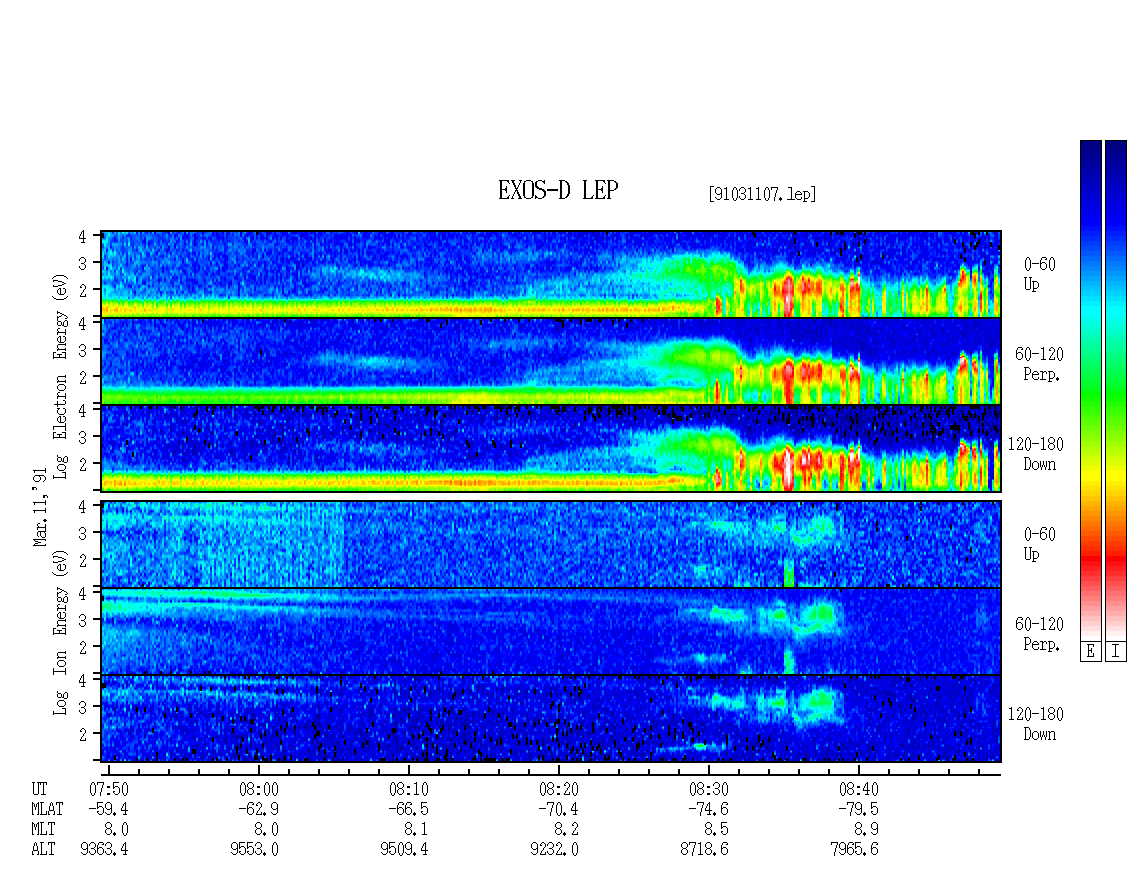Click the "MLAT" row label
The width and height of the screenshot is (1130, 875).
point(47,809)
